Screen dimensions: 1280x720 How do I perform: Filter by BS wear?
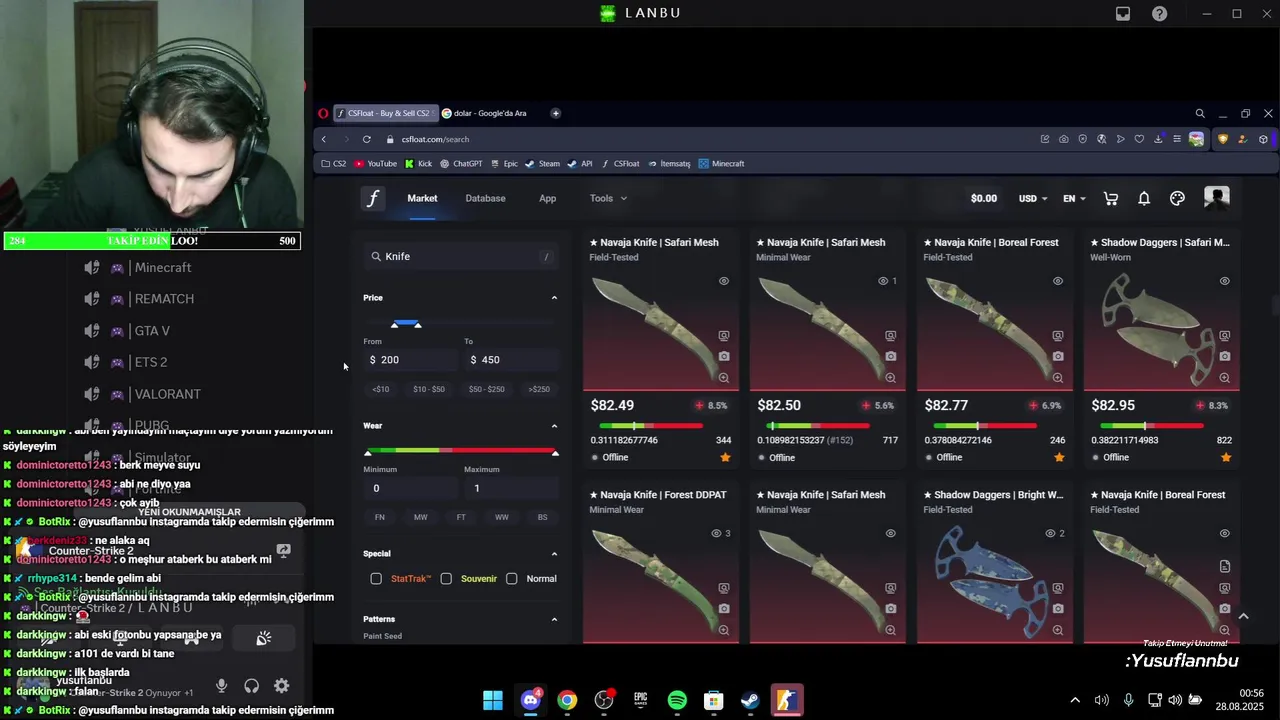pyautogui.click(x=542, y=517)
